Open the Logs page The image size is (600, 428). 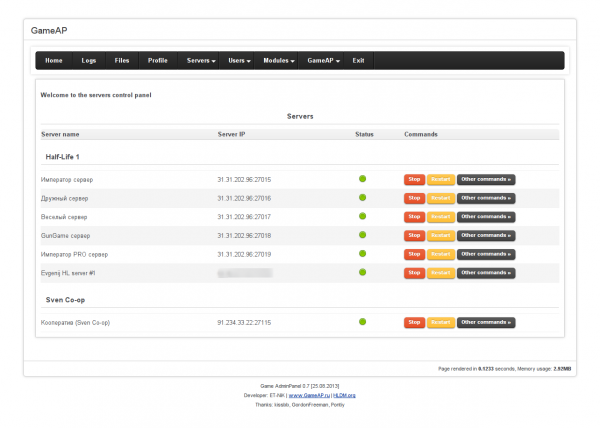(x=88, y=60)
